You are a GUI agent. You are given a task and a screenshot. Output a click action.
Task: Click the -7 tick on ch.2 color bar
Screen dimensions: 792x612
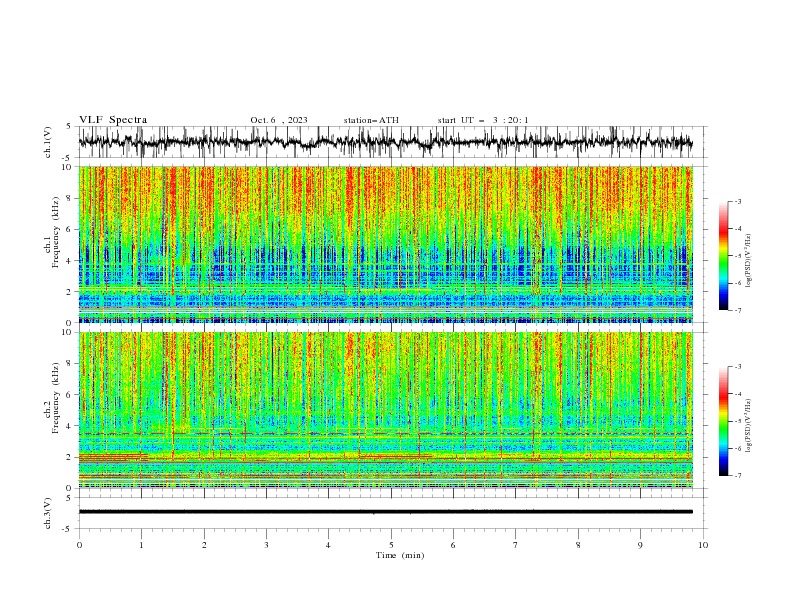pos(738,476)
